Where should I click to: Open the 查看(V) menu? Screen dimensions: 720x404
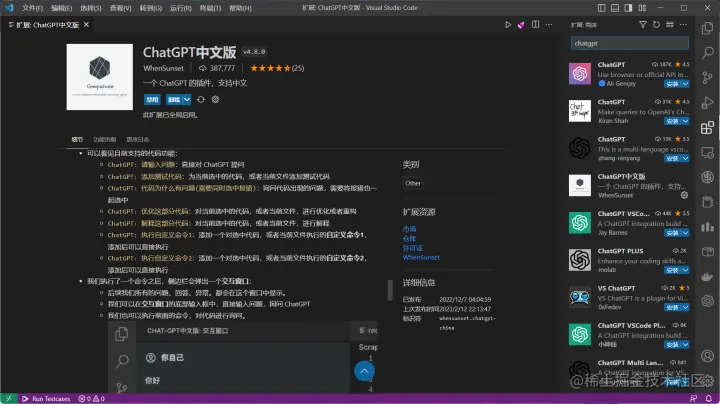[120, 8]
